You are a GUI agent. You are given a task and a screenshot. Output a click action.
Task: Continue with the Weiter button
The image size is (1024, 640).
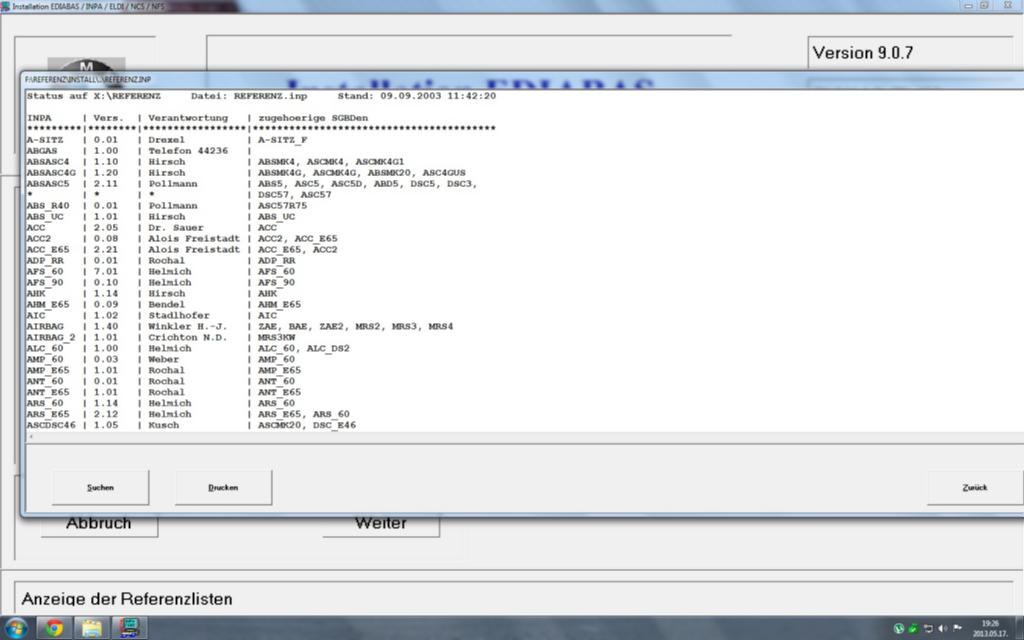(x=381, y=524)
